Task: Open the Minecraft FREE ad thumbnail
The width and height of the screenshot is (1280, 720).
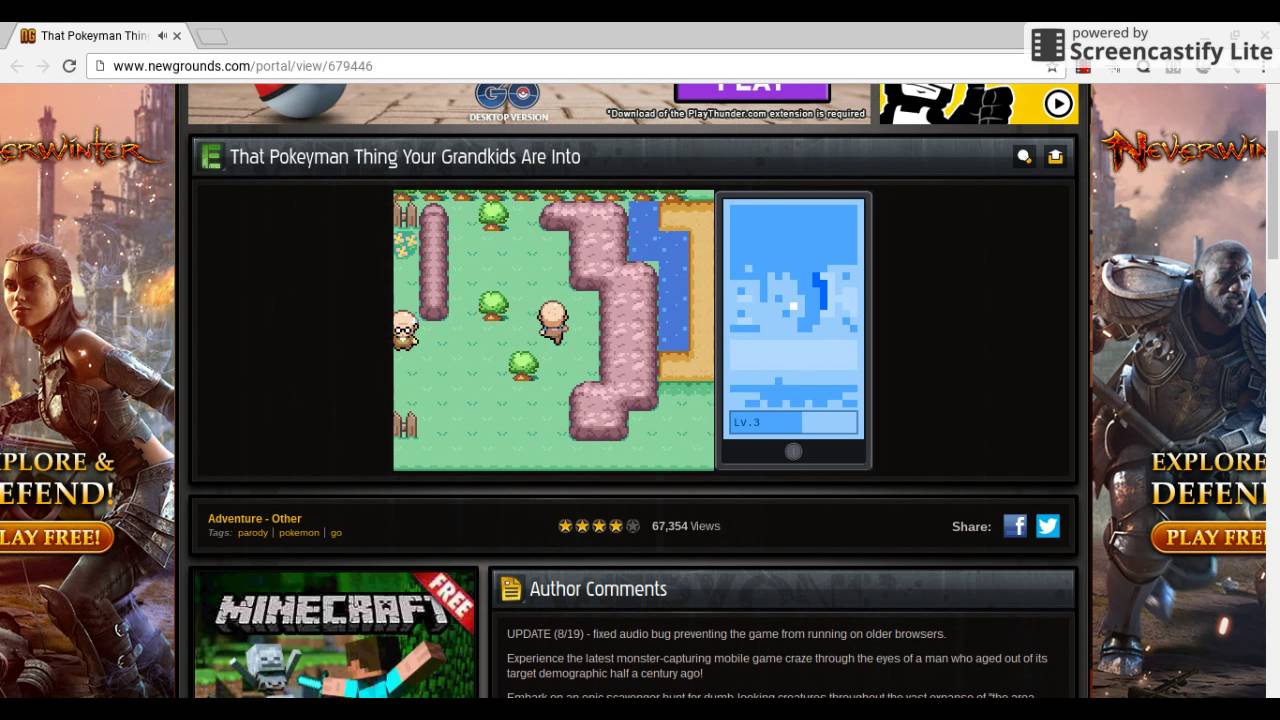Action: pyautogui.click(x=335, y=634)
